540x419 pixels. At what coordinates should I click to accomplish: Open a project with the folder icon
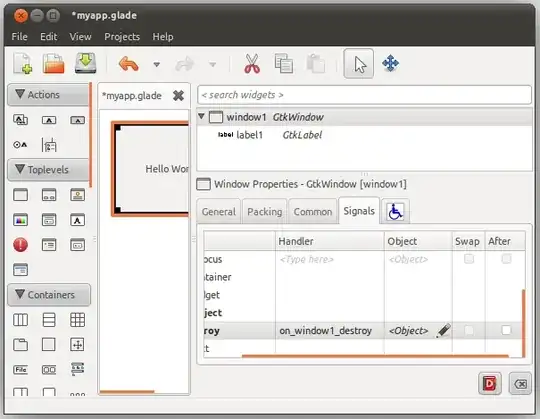pyautogui.click(x=54, y=63)
